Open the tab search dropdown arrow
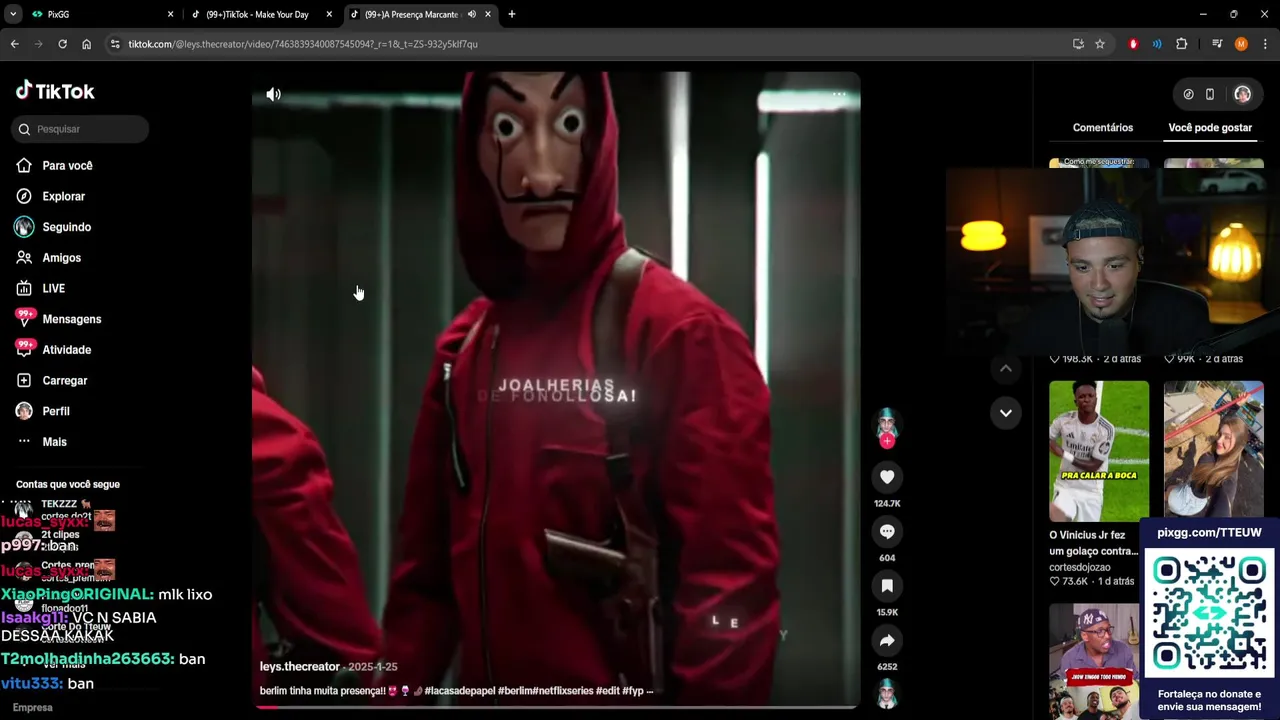This screenshot has width=1280, height=720. pos(13,14)
